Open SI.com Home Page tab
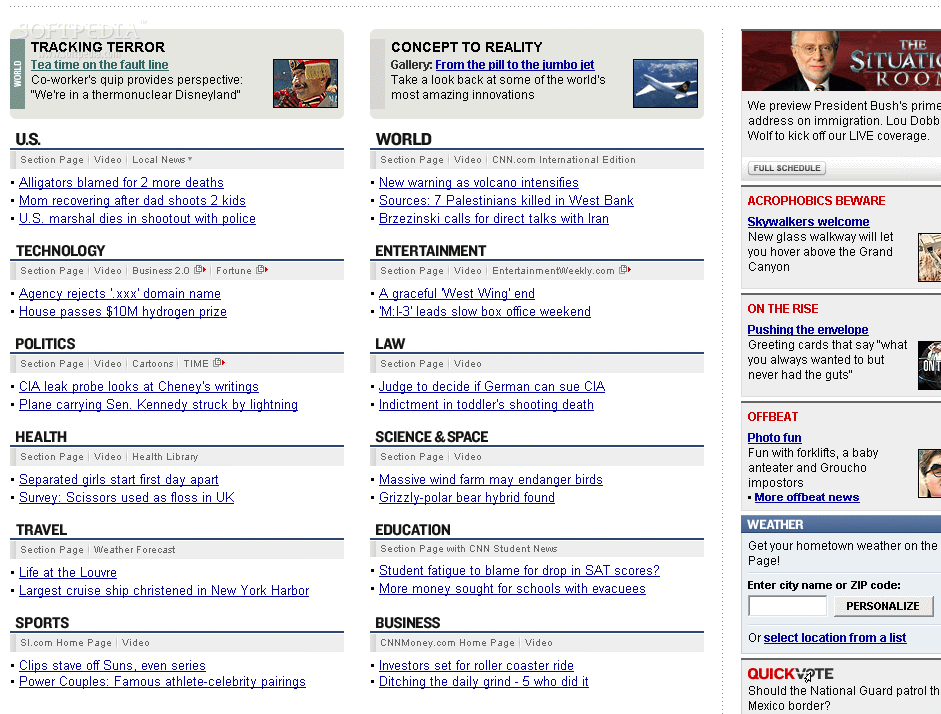The image size is (941, 714). point(66,643)
